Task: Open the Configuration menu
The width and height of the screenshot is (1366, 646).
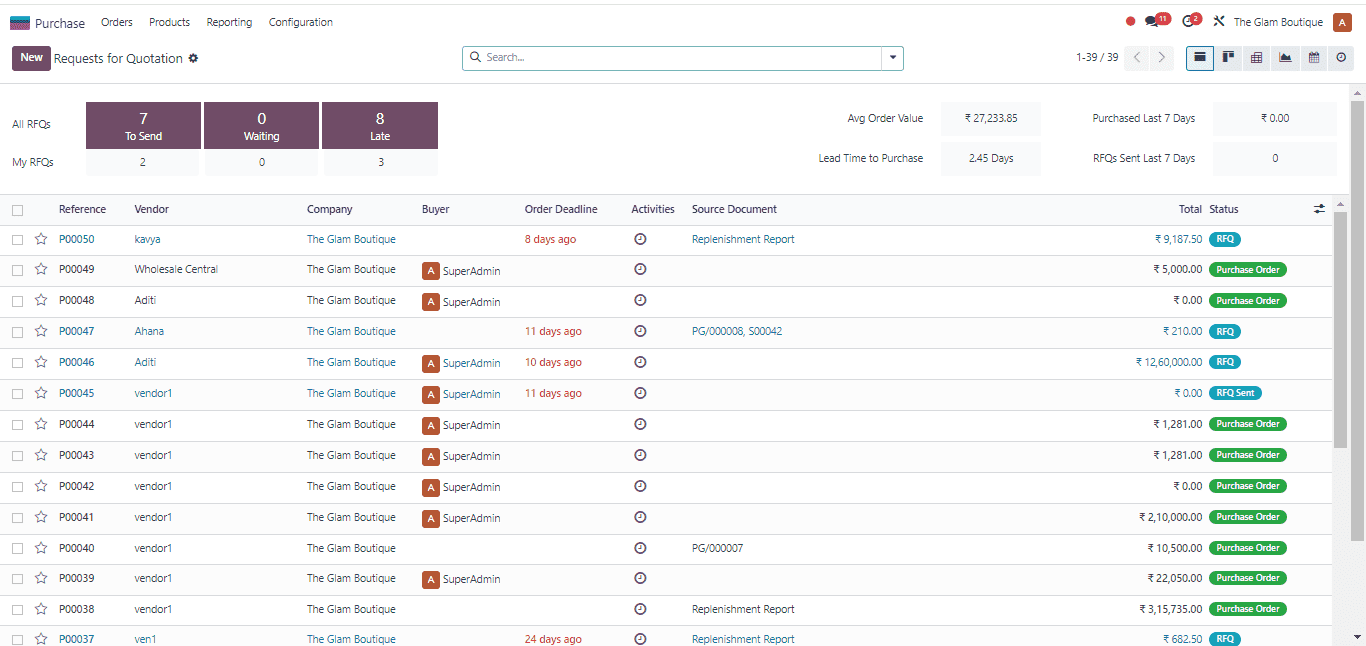Action: (x=300, y=22)
